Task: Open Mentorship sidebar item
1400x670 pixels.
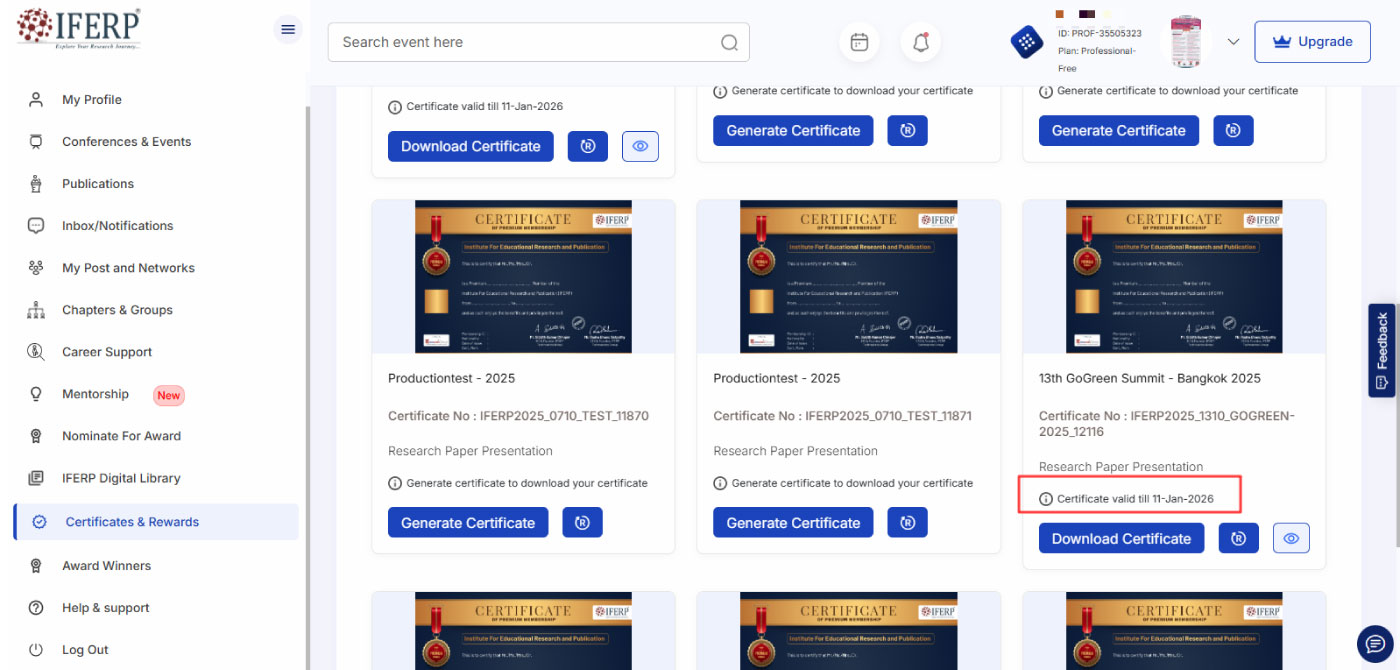Action: (95, 394)
